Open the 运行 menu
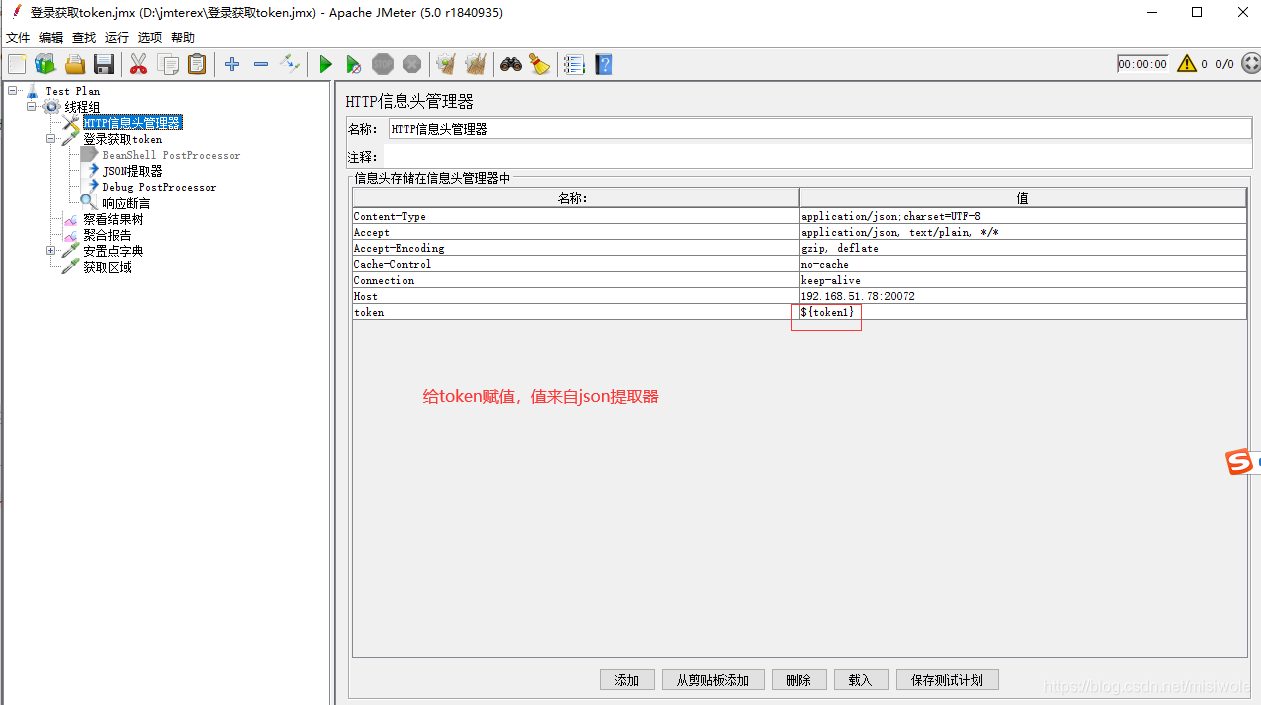 [x=117, y=37]
